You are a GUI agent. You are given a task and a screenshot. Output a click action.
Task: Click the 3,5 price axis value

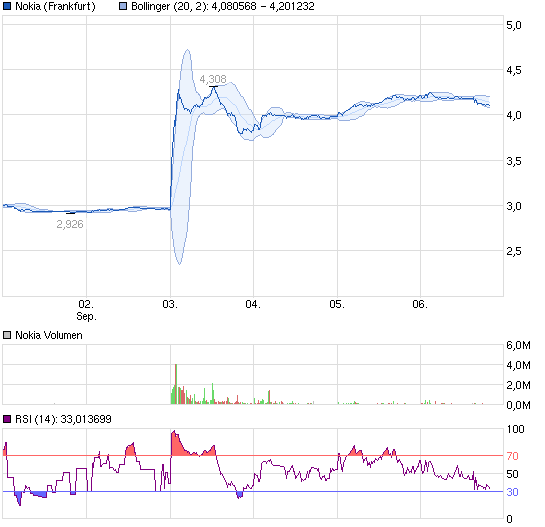514,161
